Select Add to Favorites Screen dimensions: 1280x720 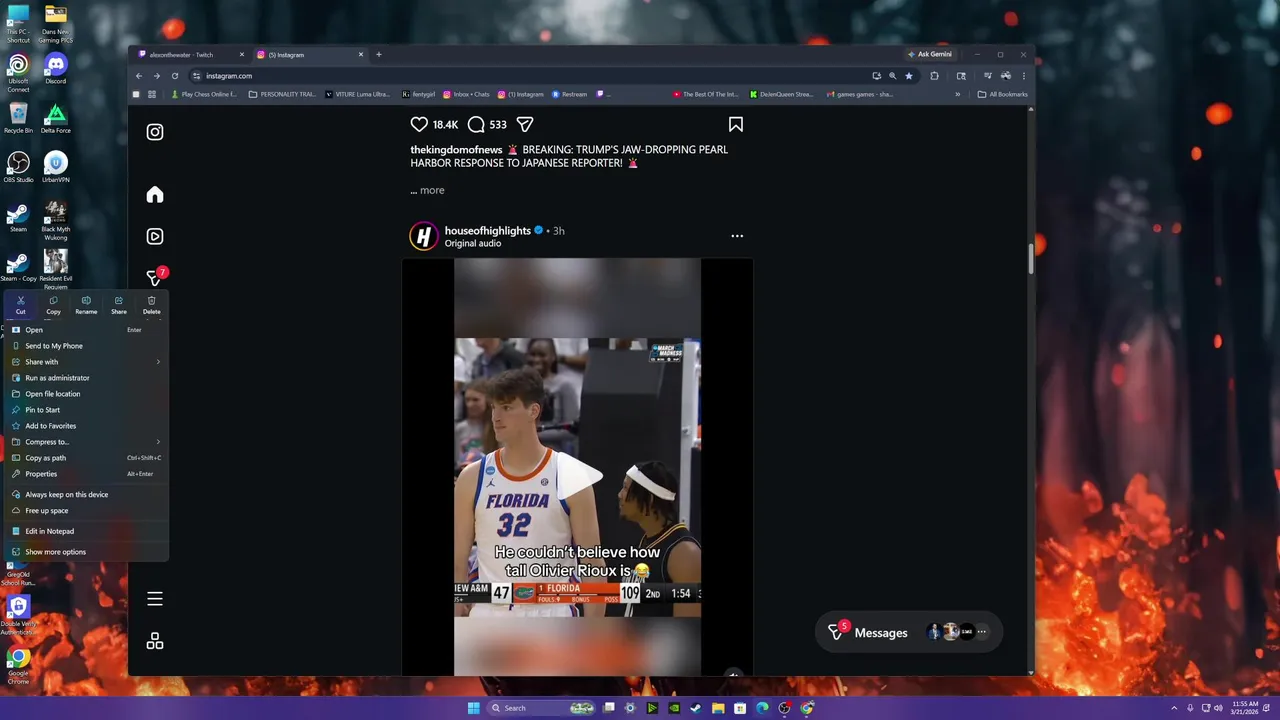[x=86, y=426]
